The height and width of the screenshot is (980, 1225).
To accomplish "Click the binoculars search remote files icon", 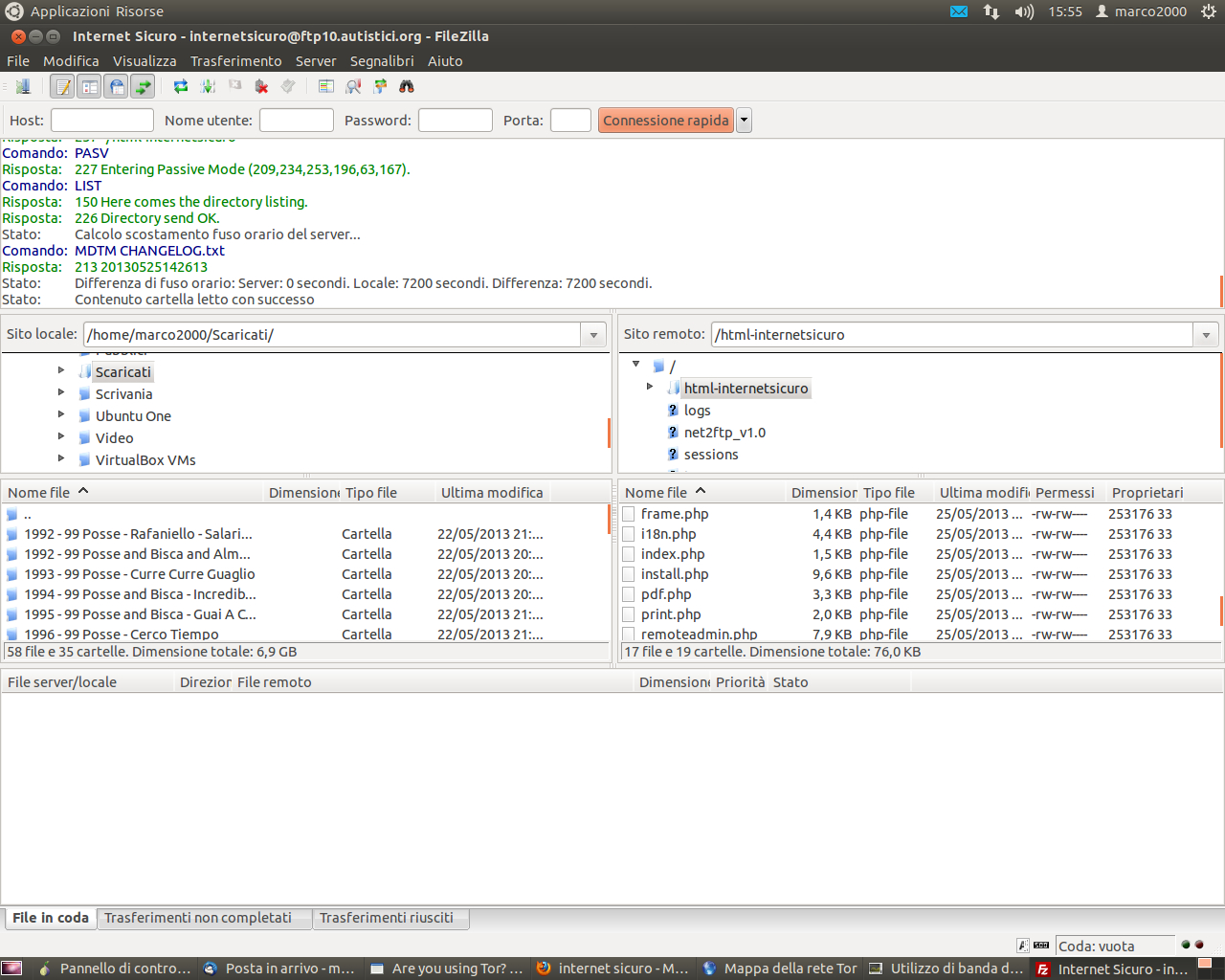I will pyautogui.click(x=407, y=87).
